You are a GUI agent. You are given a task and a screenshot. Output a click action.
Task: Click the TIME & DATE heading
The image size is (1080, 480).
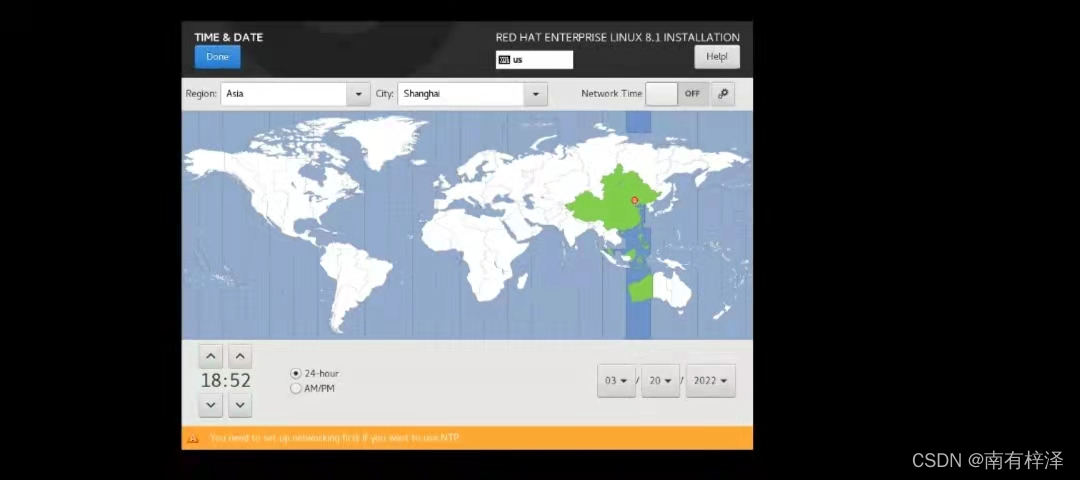(x=229, y=37)
